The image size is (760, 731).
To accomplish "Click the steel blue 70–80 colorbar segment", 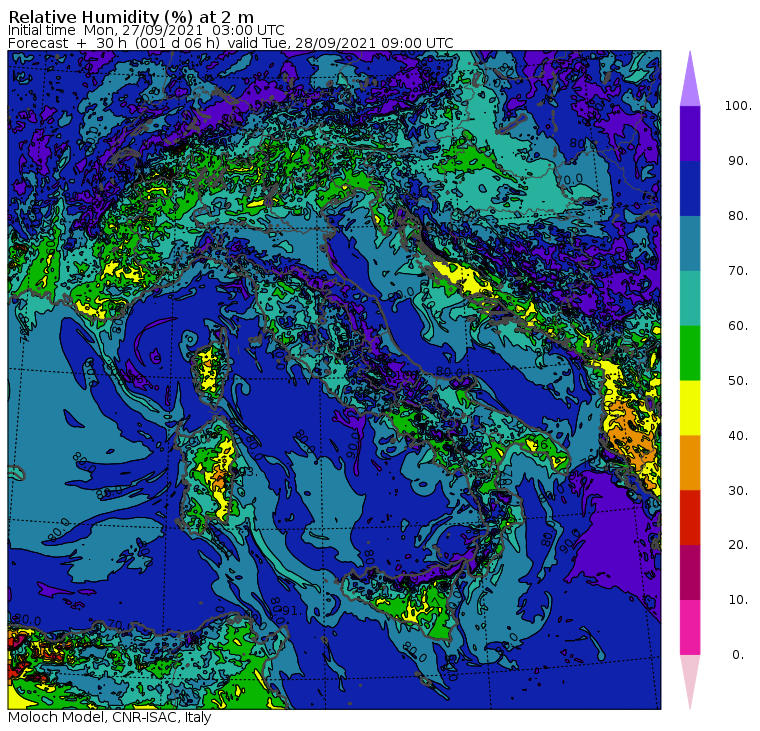I will pos(690,243).
